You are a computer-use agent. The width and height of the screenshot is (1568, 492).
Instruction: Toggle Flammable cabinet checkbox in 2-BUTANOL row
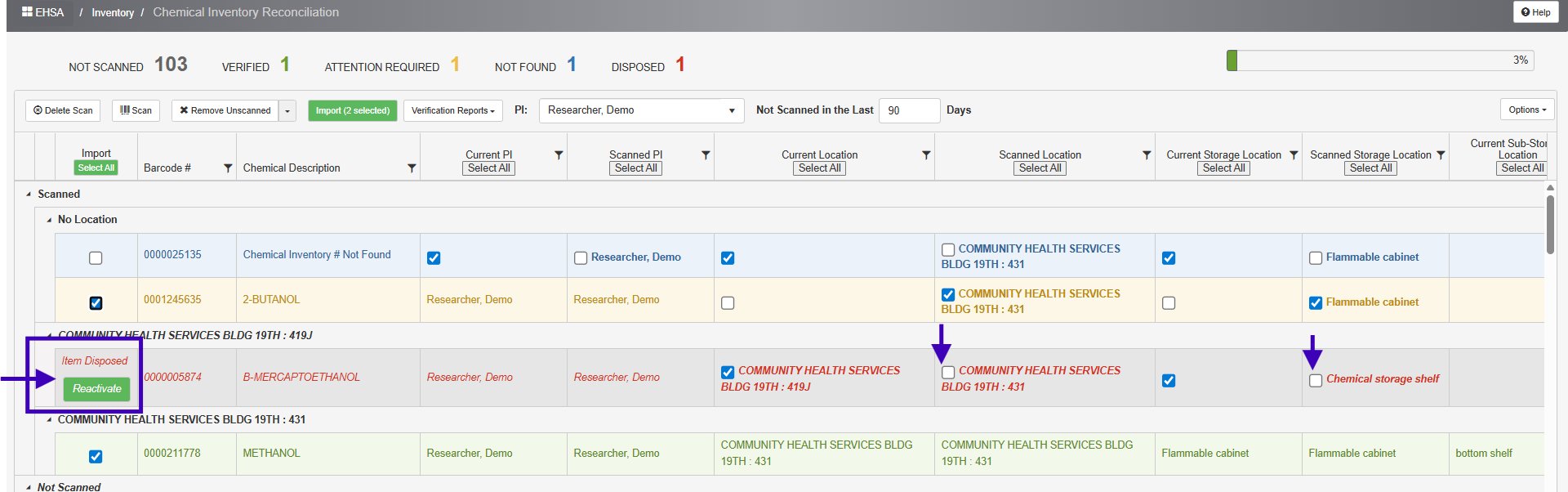[1316, 303]
